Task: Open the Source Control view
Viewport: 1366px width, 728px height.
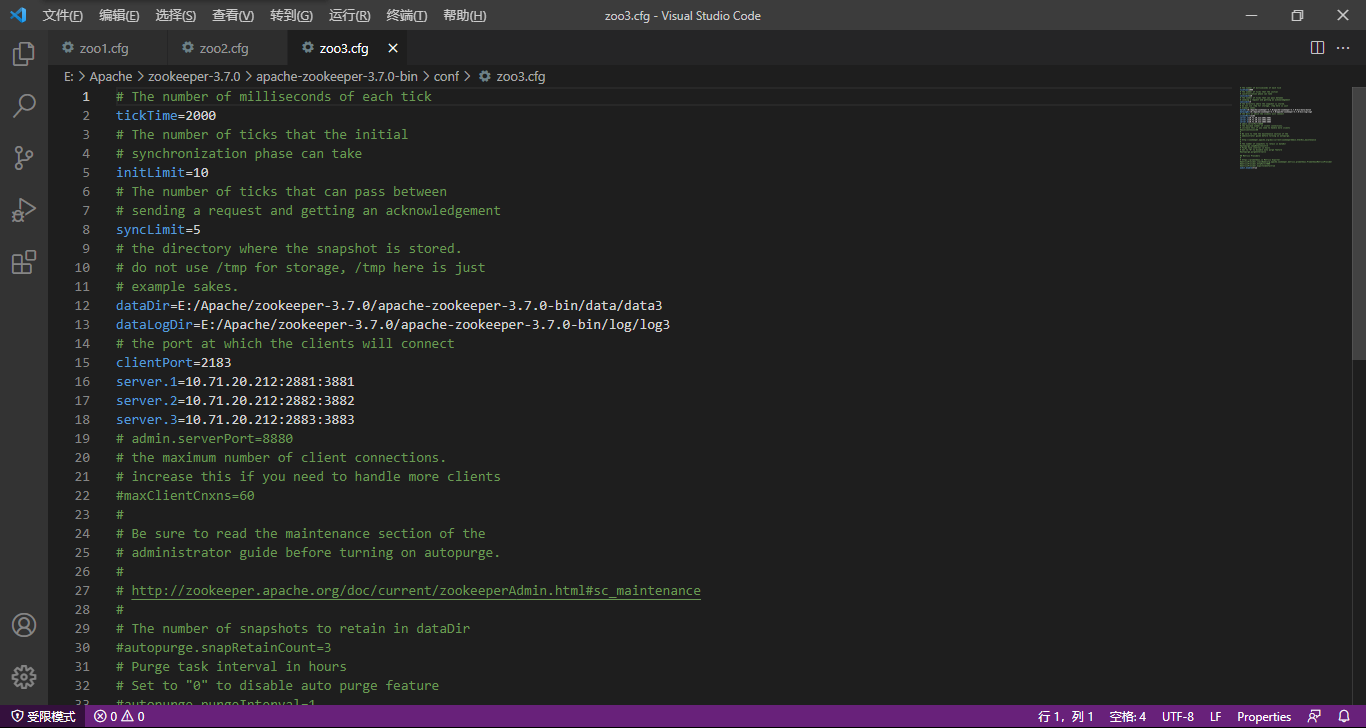Action: (24, 158)
